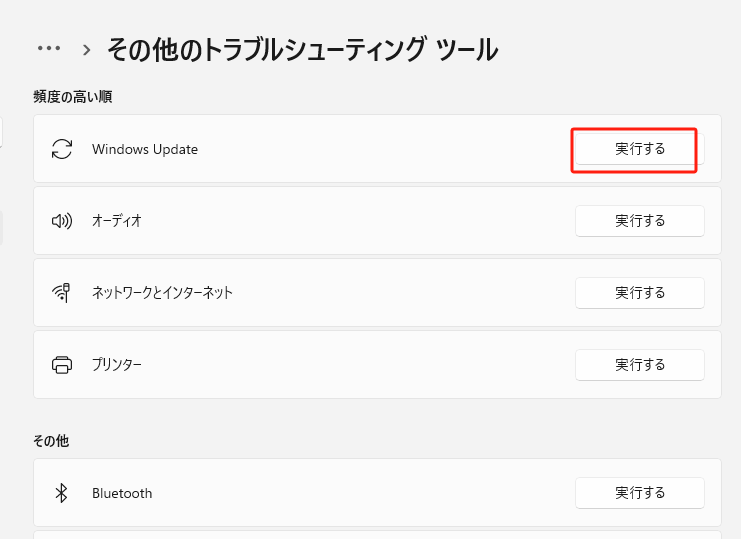Click the 頻度の高い順 section heading

point(71,97)
